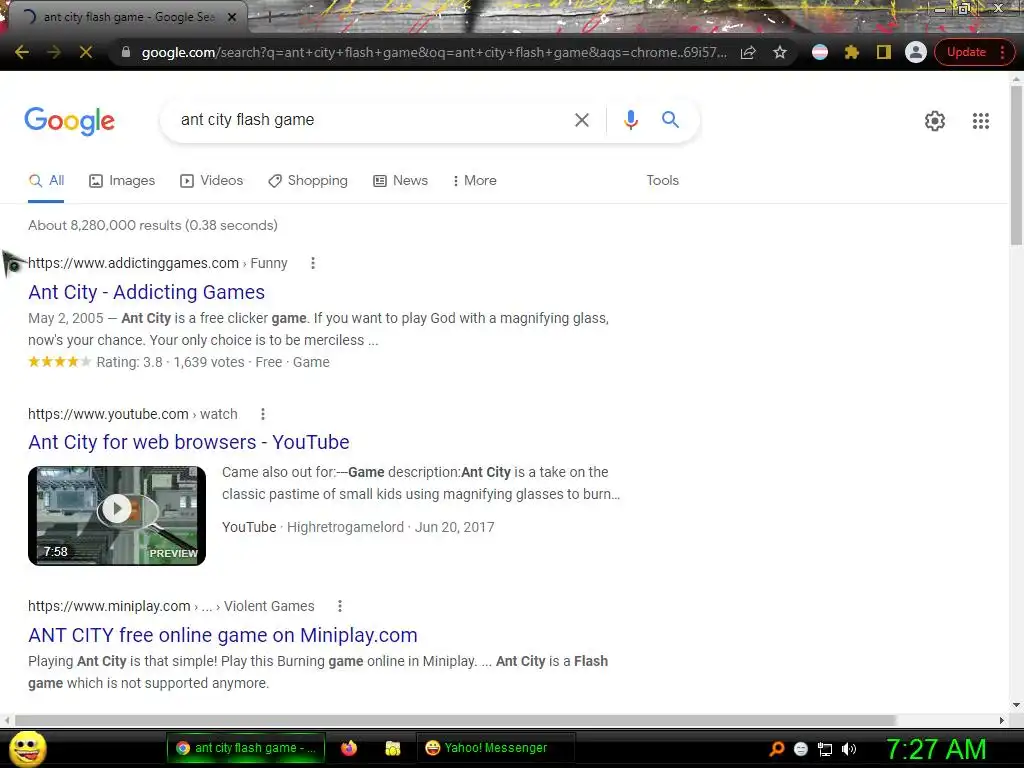This screenshot has height=768, width=1024.
Task: Bookmark this page with the star
Action: click(780, 52)
